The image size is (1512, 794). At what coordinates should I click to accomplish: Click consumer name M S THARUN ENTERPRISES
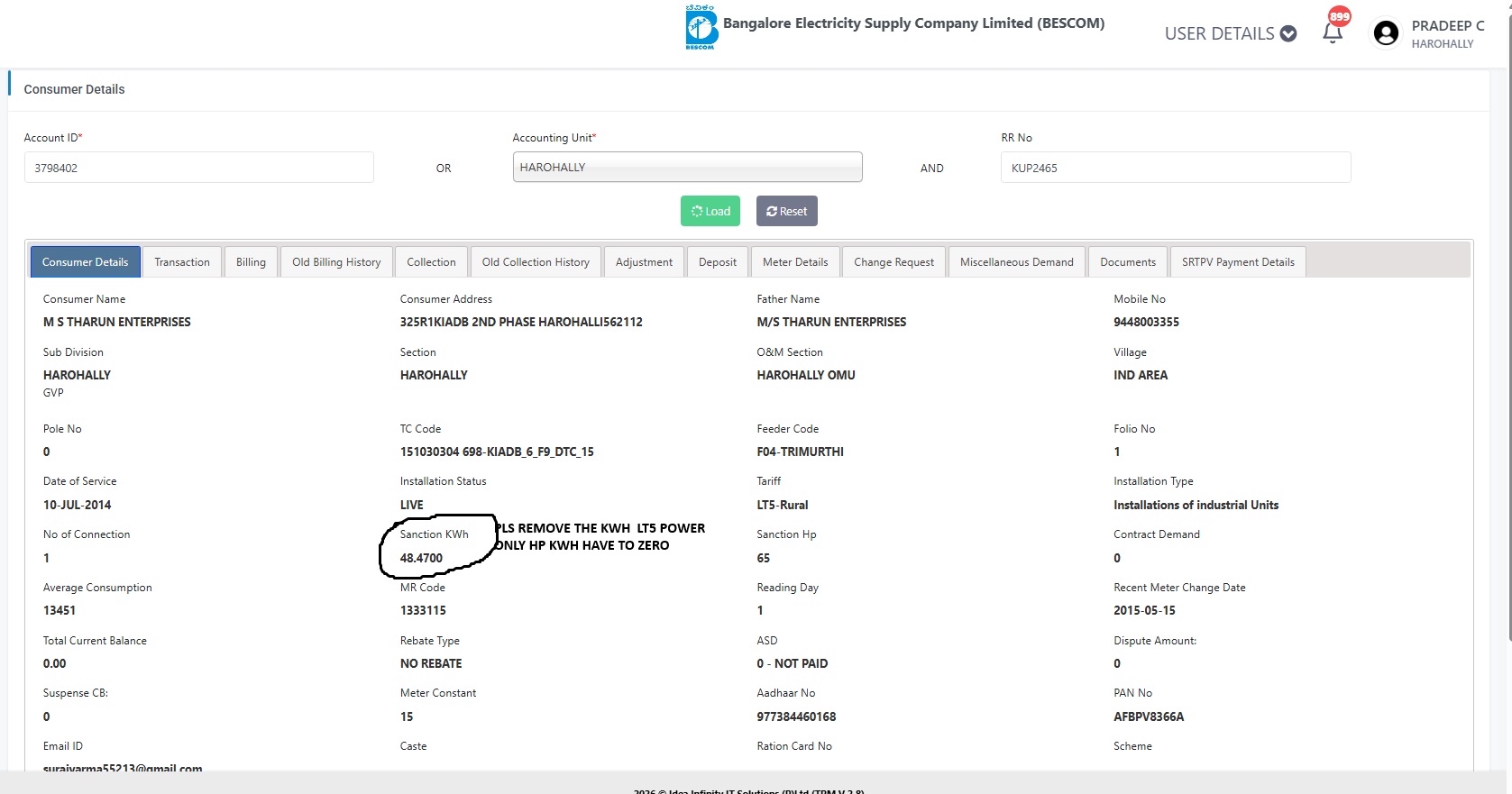pyautogui.click(x=117, y=322)
